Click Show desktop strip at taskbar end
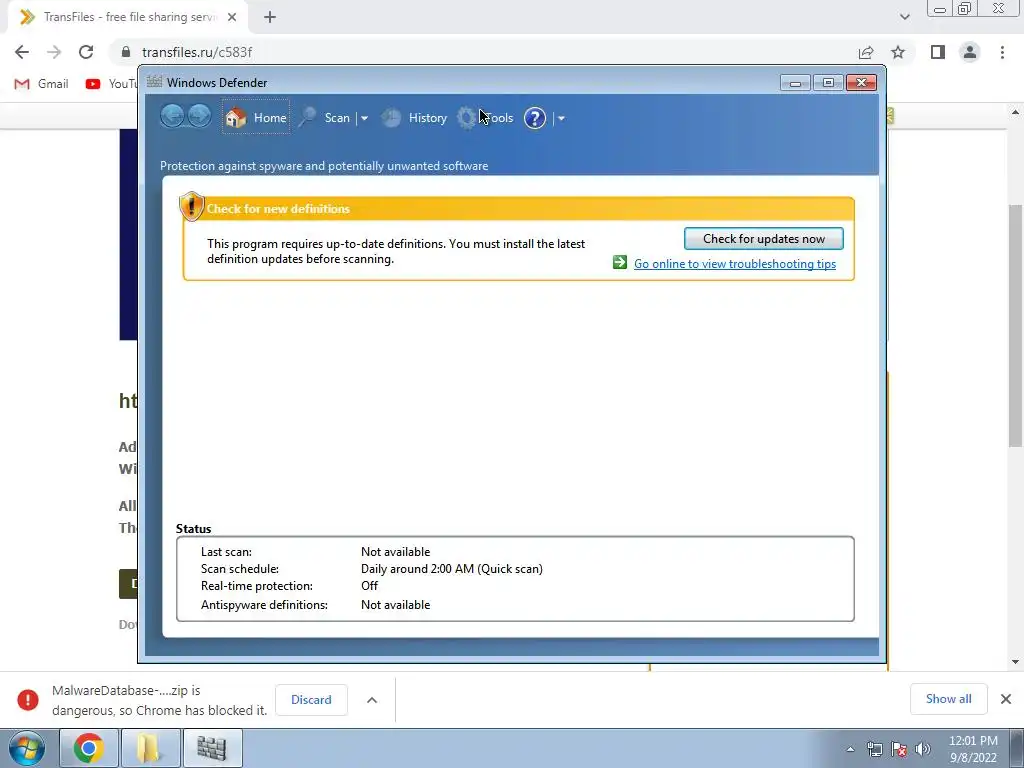 point(1017,748)
